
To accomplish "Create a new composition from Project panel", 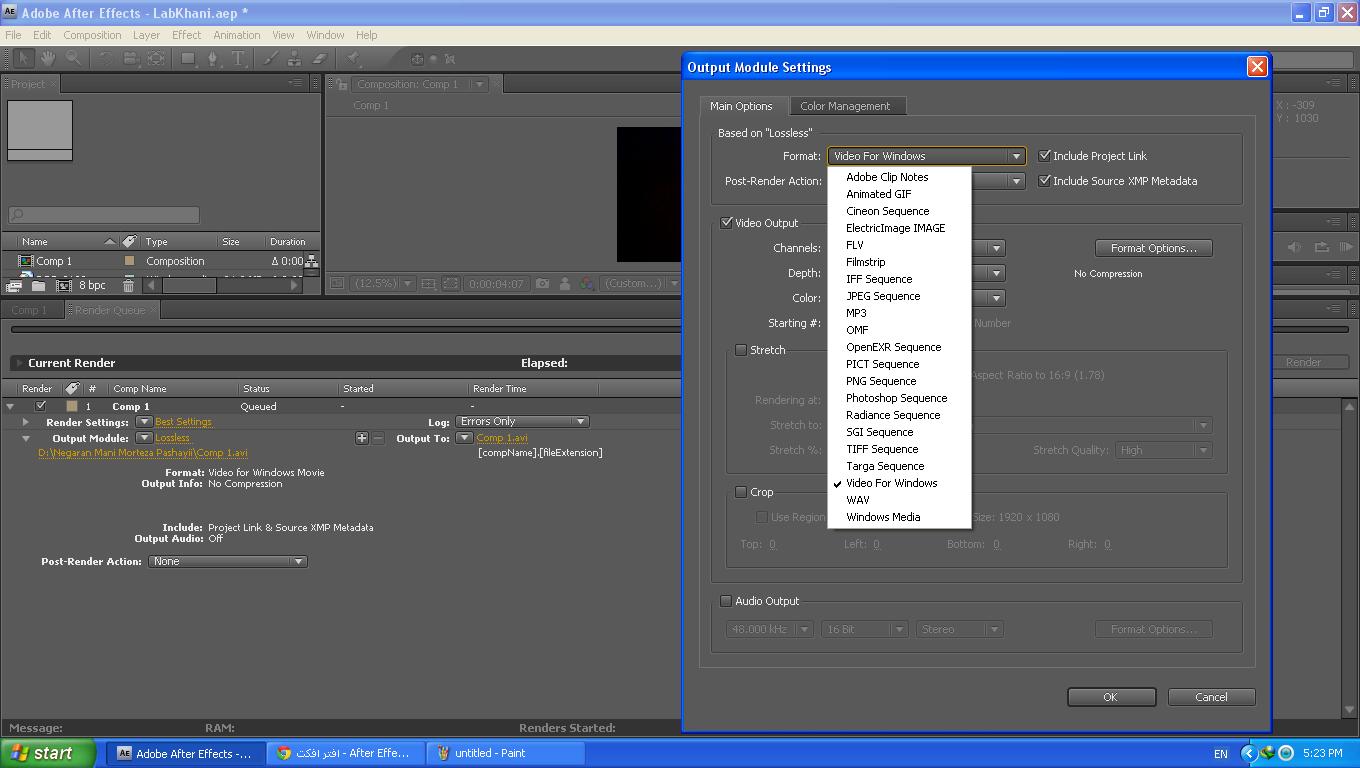I will [x=63, y=286].
